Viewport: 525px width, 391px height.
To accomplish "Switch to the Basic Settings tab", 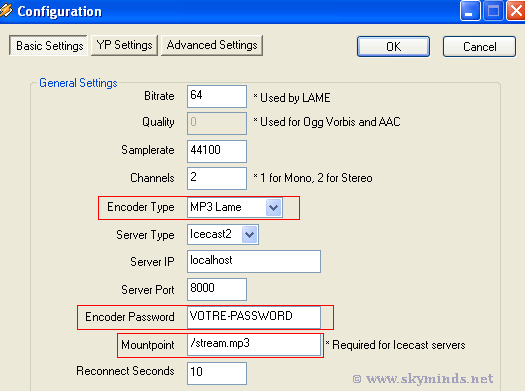I will [48, 46].
